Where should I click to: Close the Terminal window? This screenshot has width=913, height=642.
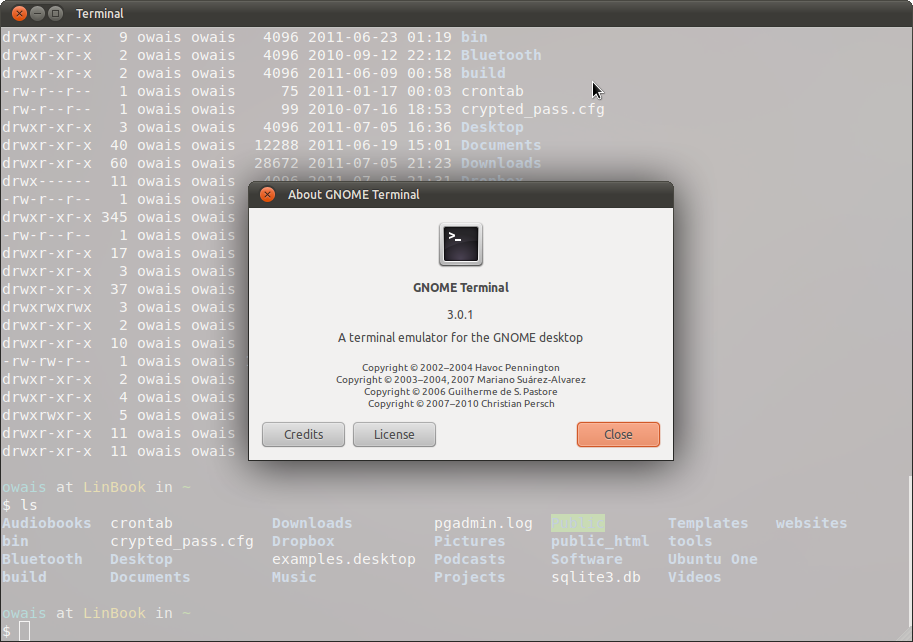(19, 13)
